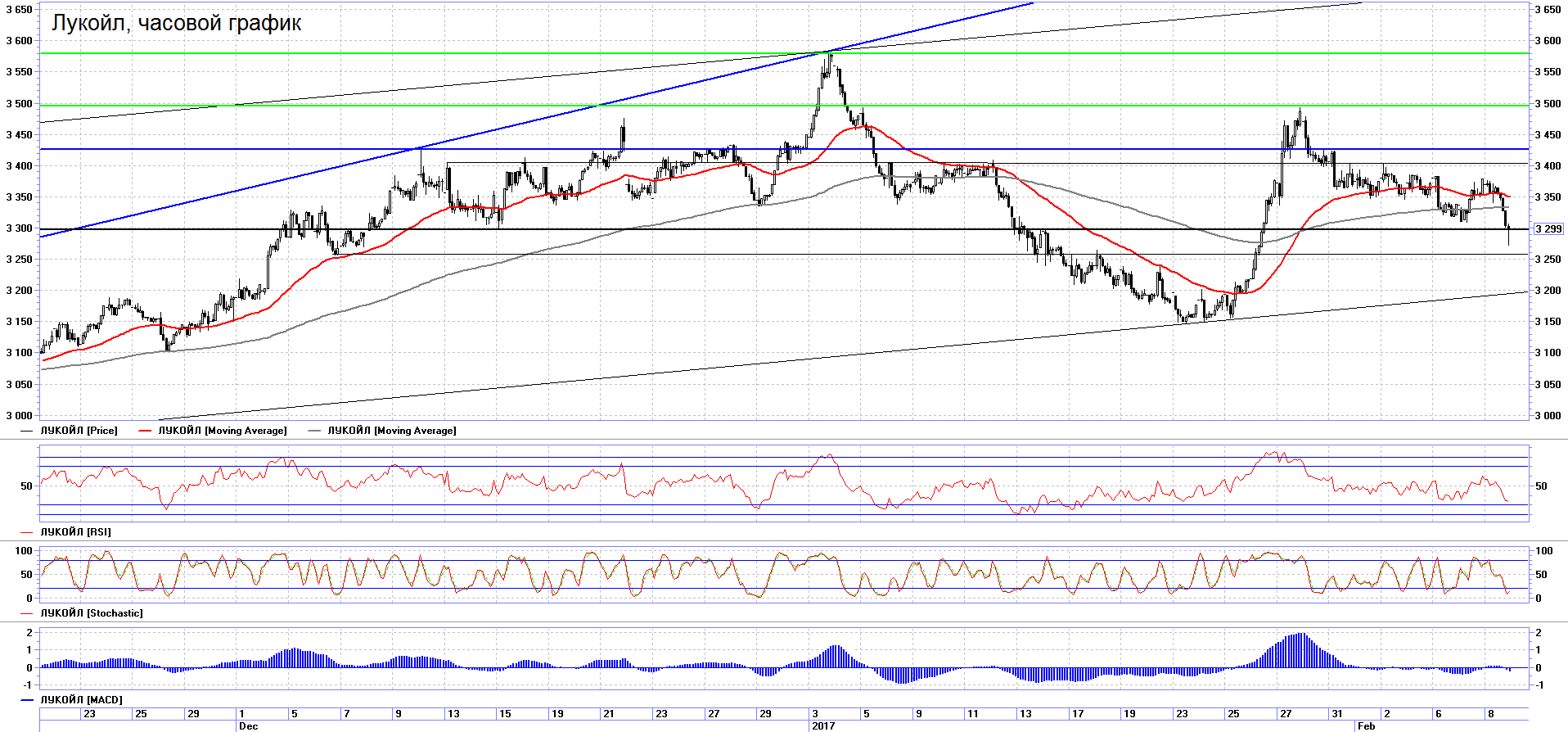Select the date tick "17" on the time axis
The height and width of the screenshot is (732, 1568).
[x=1078, y=714]
